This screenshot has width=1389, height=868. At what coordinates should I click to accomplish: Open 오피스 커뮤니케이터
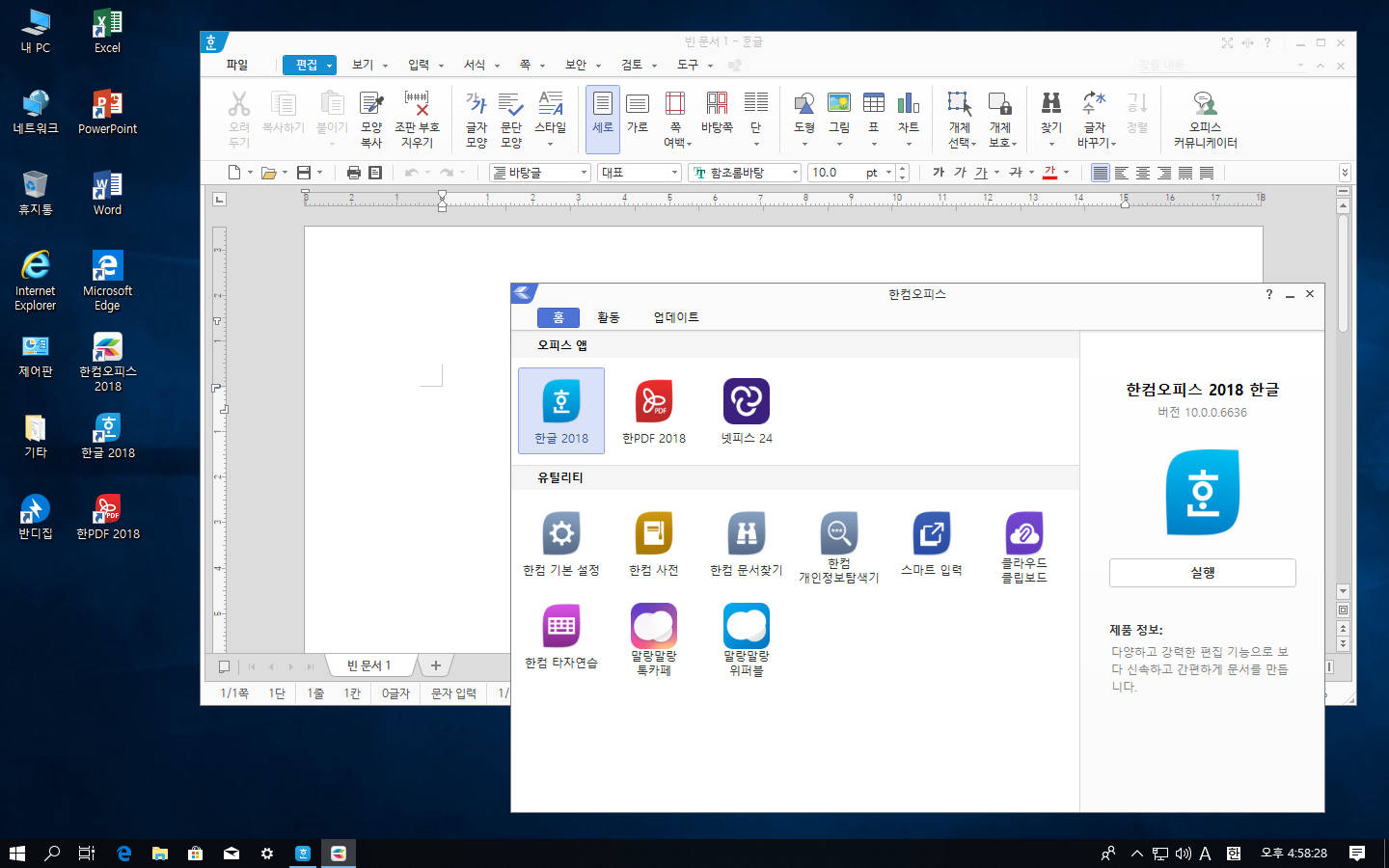point(1205,119)
